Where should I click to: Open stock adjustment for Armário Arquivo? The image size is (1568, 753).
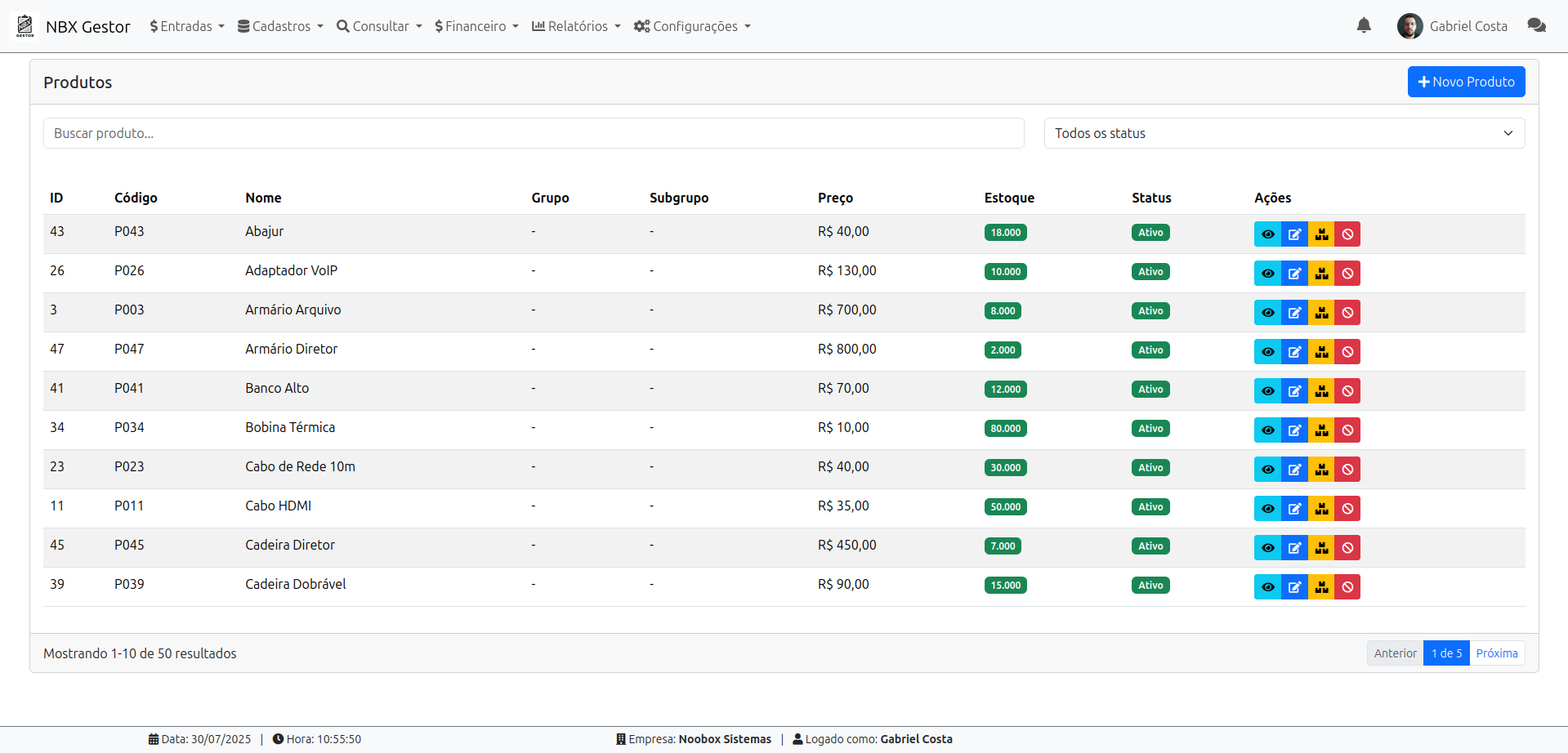(1321, 313)
